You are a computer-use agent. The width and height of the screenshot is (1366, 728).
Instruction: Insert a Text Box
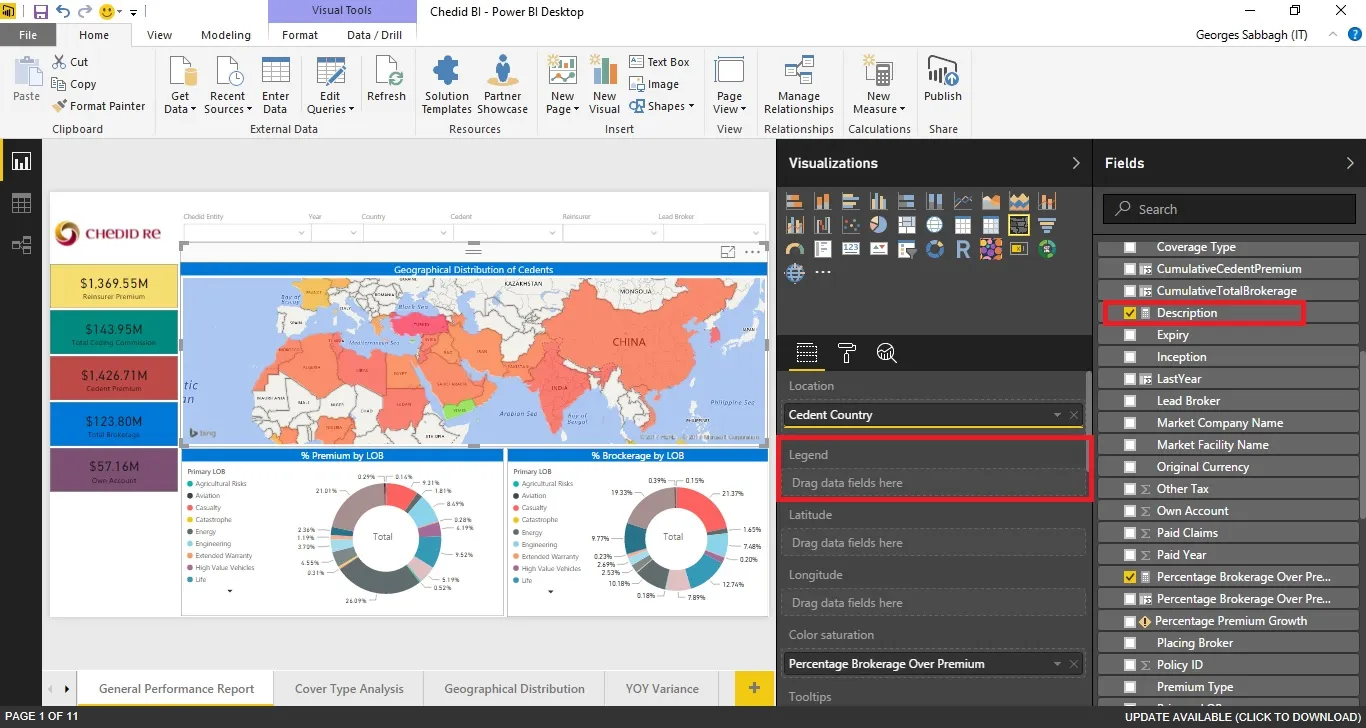click(x=660, y=62)
